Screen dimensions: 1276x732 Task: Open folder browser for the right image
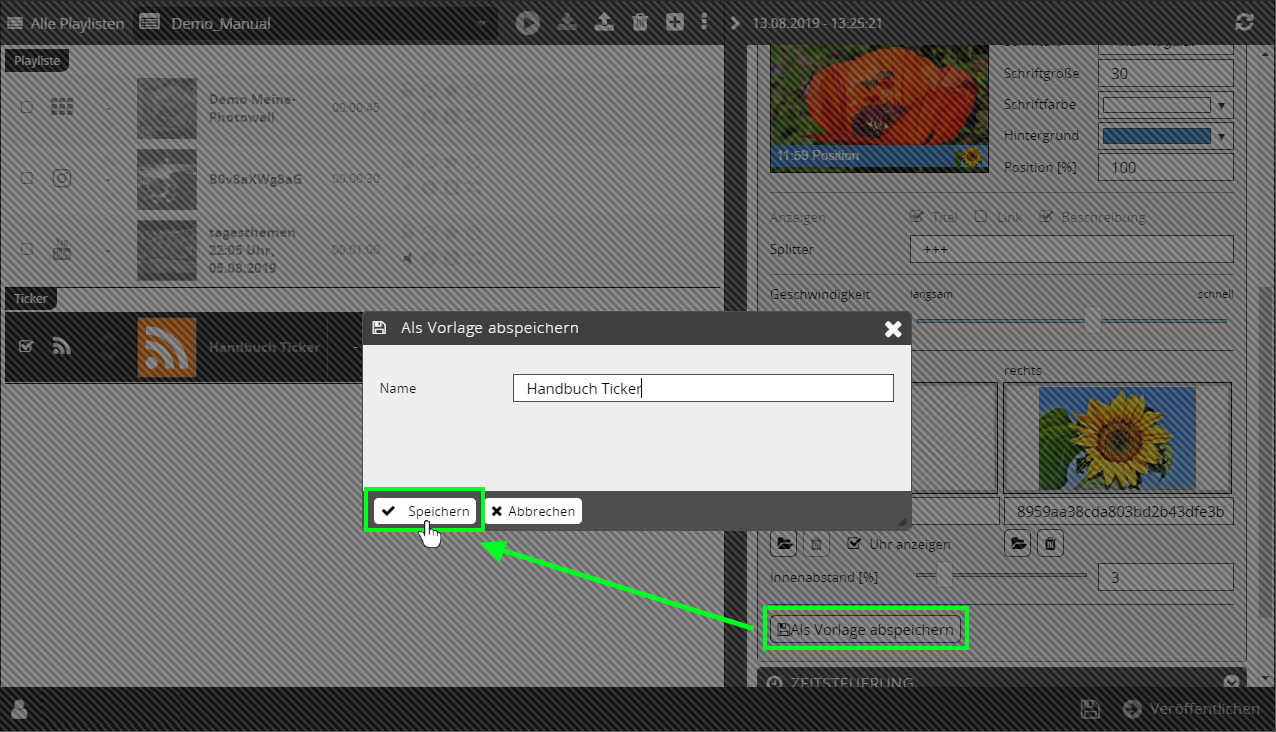pyautogui.click(x=1018, y=543)
